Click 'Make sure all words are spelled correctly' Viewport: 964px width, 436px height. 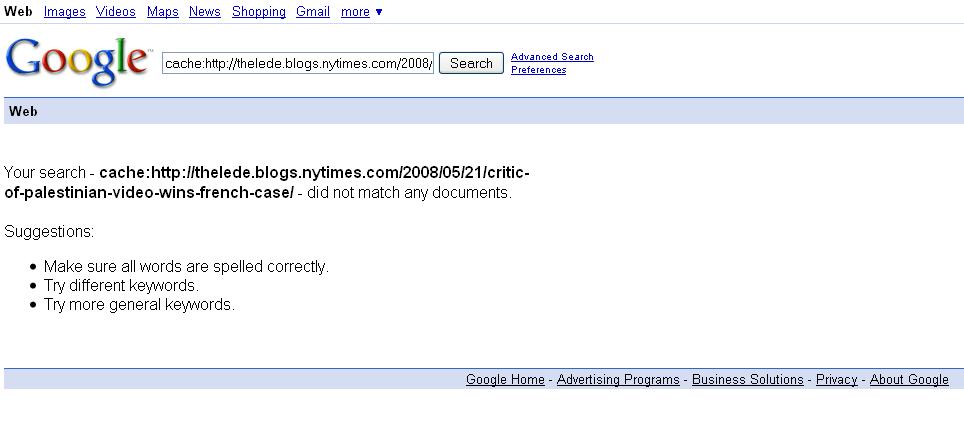tap(186, 267)
